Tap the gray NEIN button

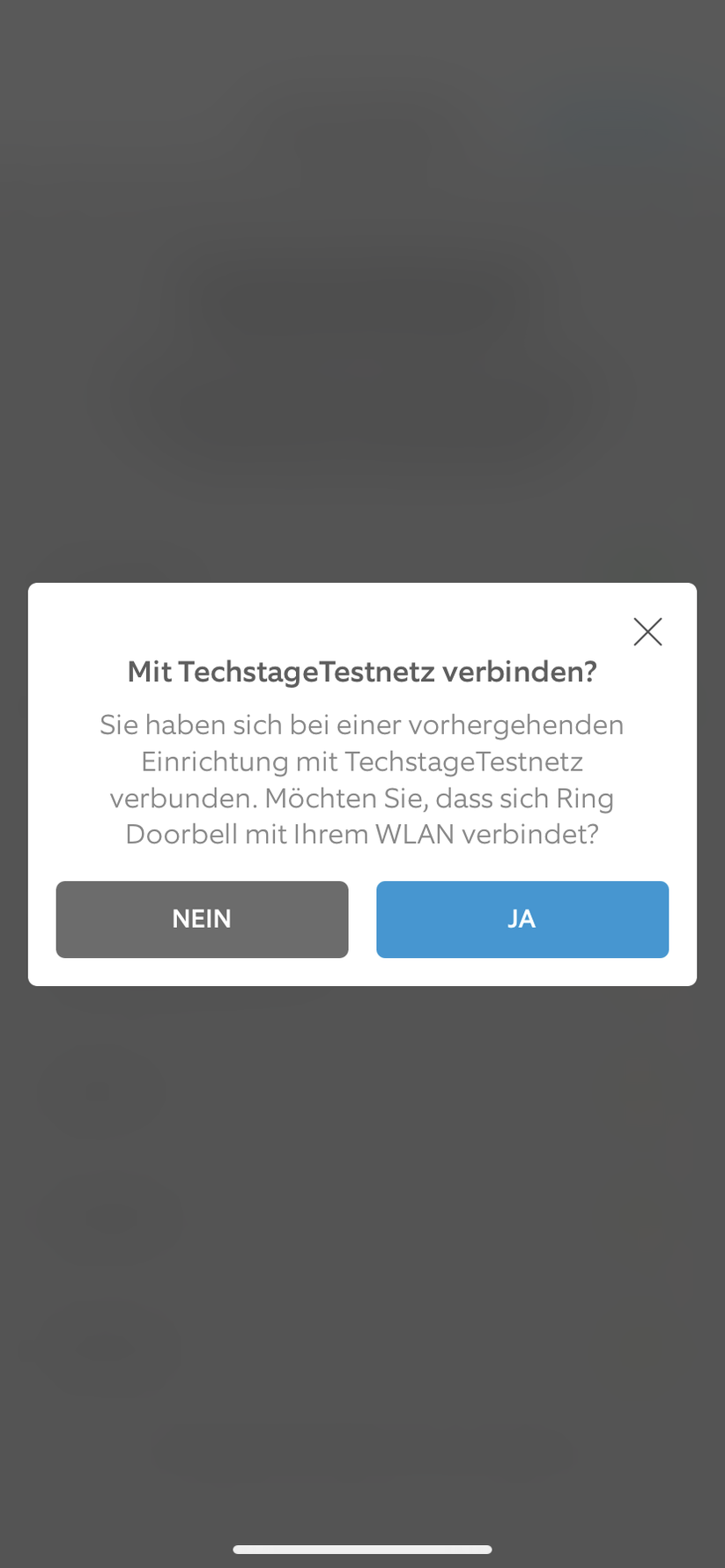pos(202,919)
